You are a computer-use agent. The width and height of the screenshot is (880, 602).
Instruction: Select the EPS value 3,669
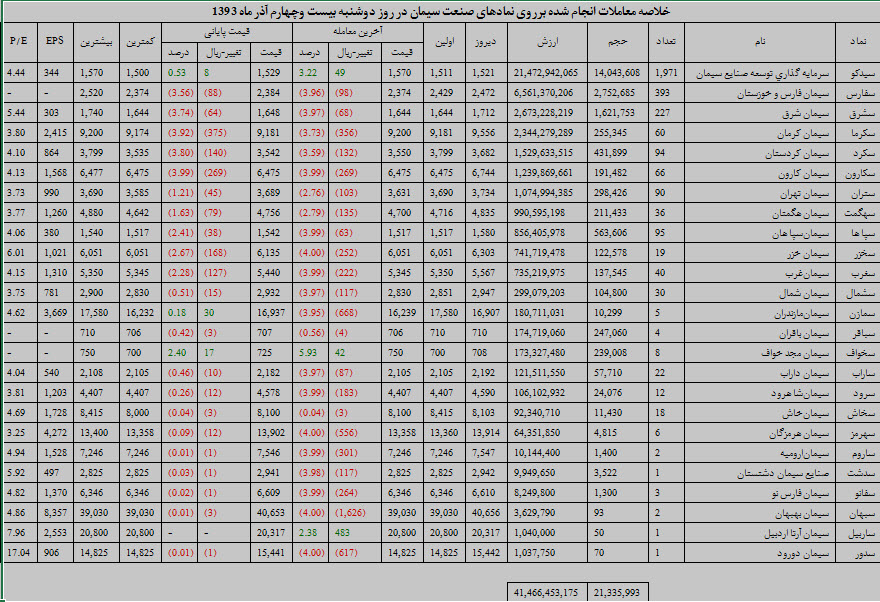(55, 313)
